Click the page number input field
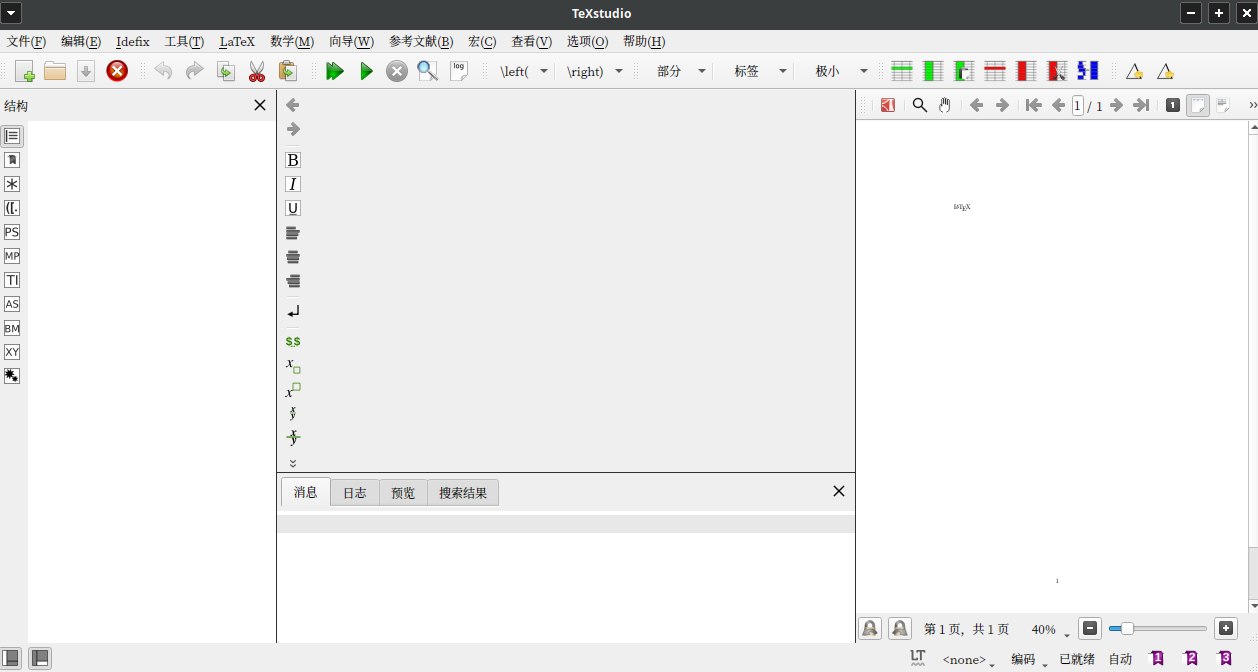This screenshot has width=1258, height=672. (x=1077, y=105)
